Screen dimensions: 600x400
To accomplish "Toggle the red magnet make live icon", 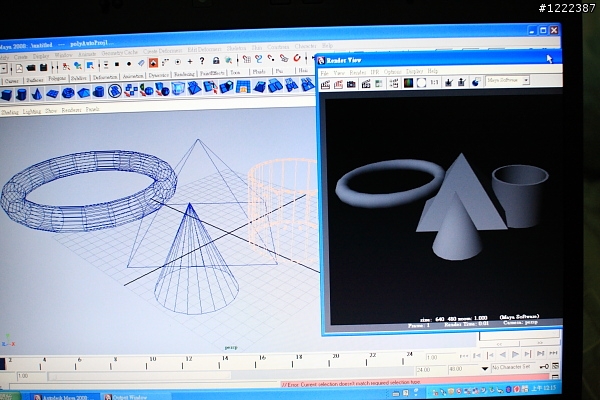I will coord(297,58).
